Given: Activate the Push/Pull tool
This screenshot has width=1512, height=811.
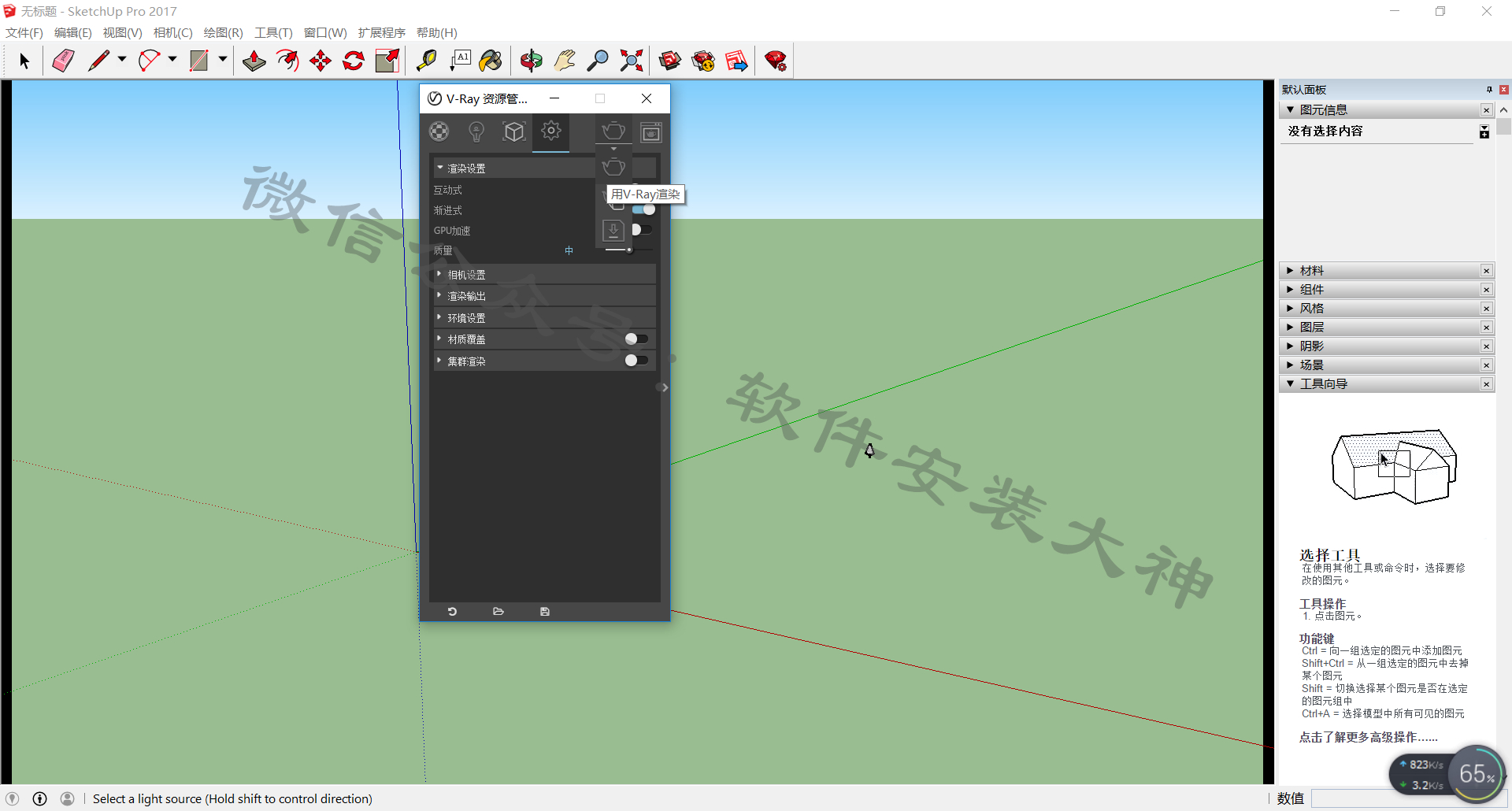Looking at the screenshot, I should [254, 61].
